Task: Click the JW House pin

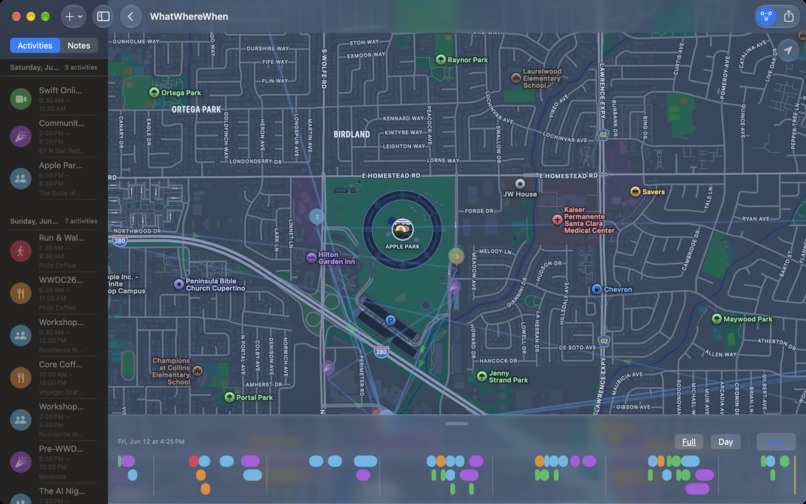Action: point(520,184)
